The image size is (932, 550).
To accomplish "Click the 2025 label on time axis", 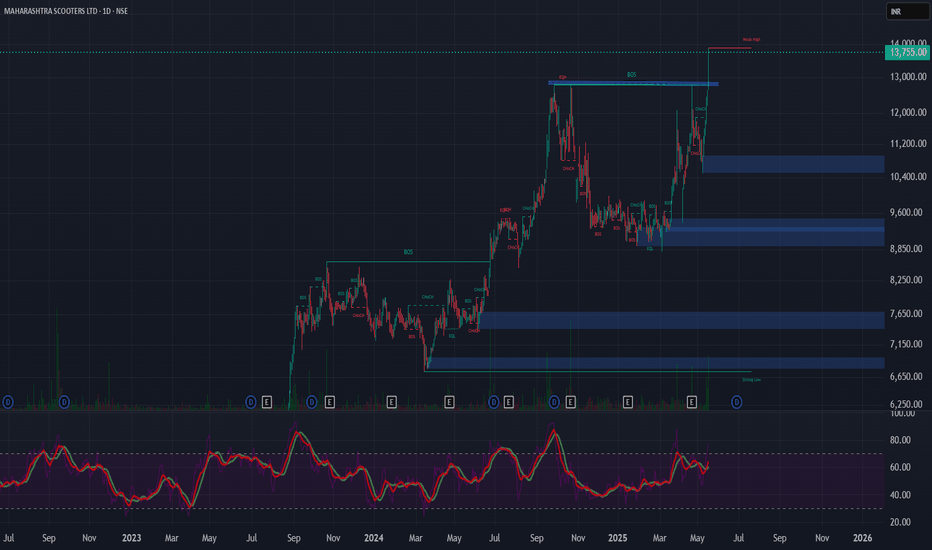I will pos(618,538).
